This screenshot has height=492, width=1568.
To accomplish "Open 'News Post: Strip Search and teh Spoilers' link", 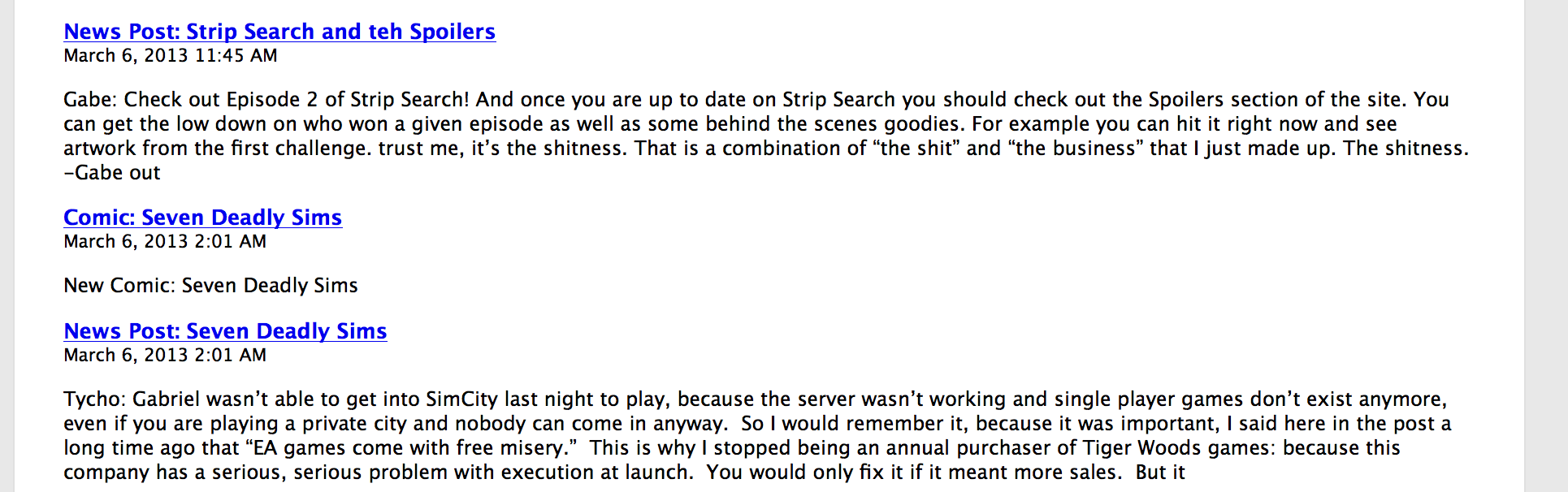I will click(279, 32).
